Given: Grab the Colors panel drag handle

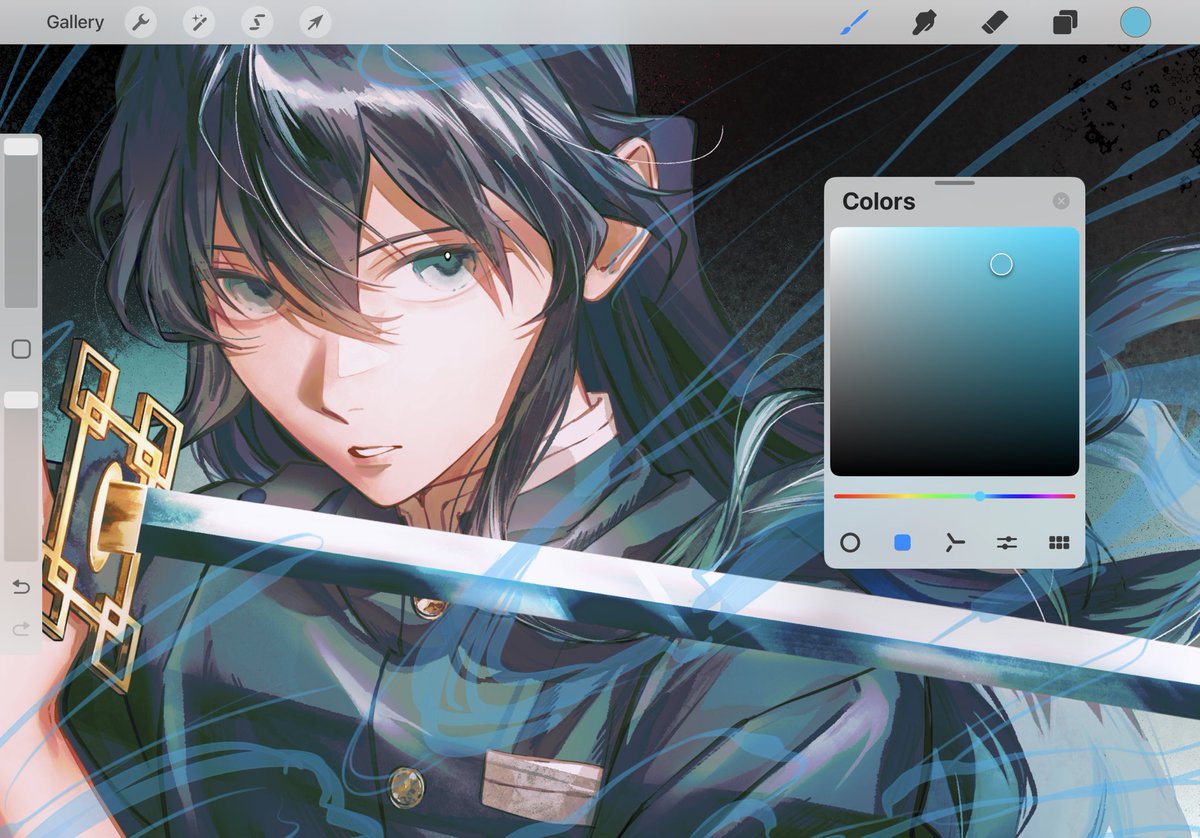Looking at the screenshot, I should point(955,183).
